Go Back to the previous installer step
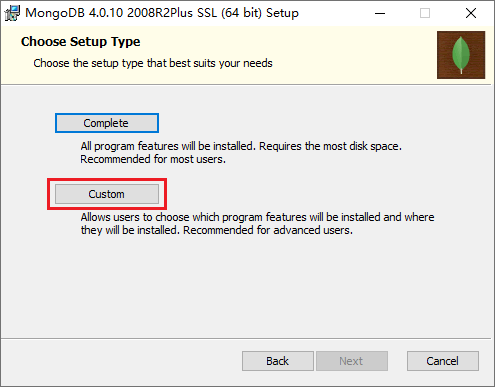Screen dimensions: 495x387 pyautogui.click(x=278, y=361)
